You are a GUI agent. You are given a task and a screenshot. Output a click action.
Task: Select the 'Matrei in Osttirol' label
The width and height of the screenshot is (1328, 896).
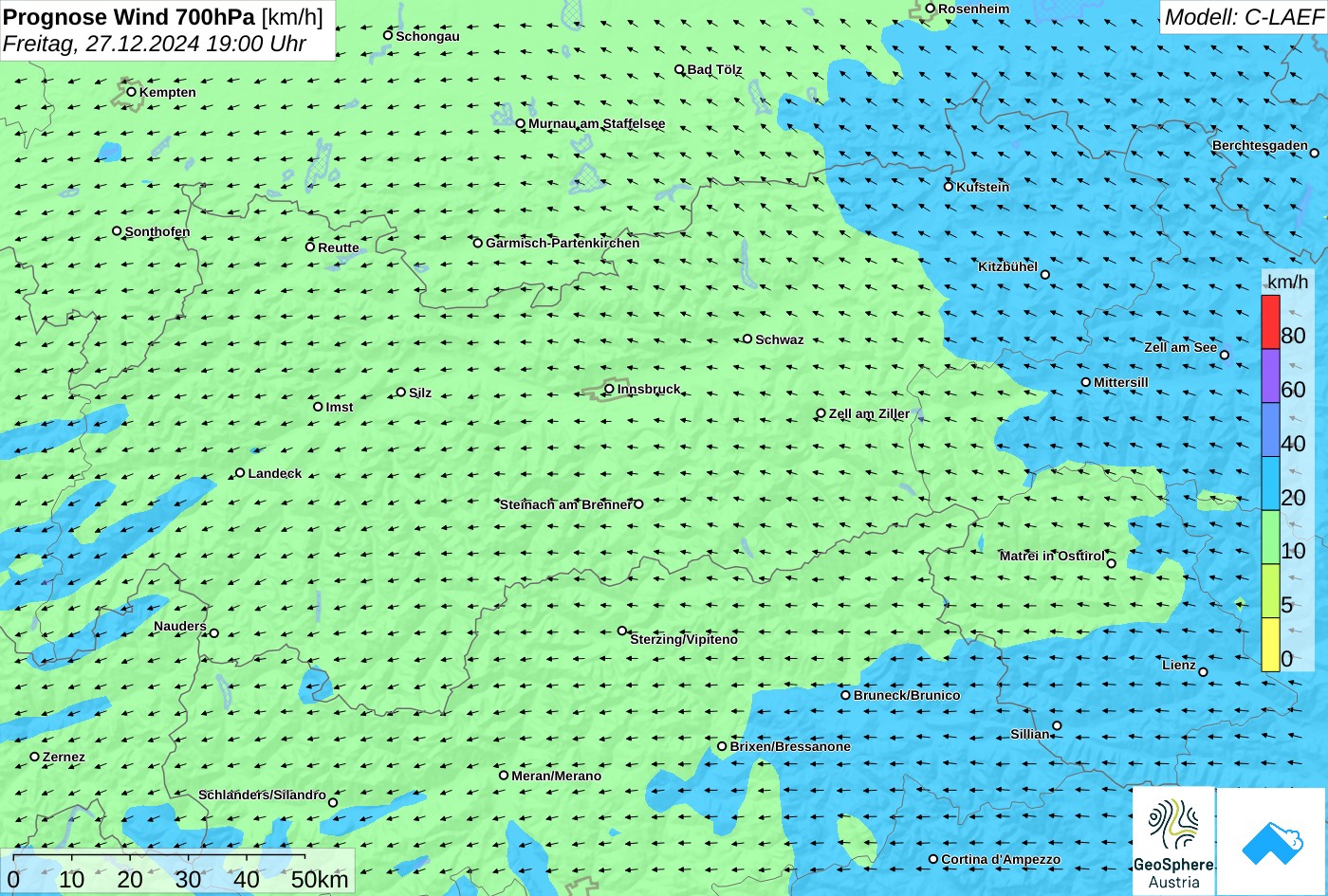(1052, 556)
